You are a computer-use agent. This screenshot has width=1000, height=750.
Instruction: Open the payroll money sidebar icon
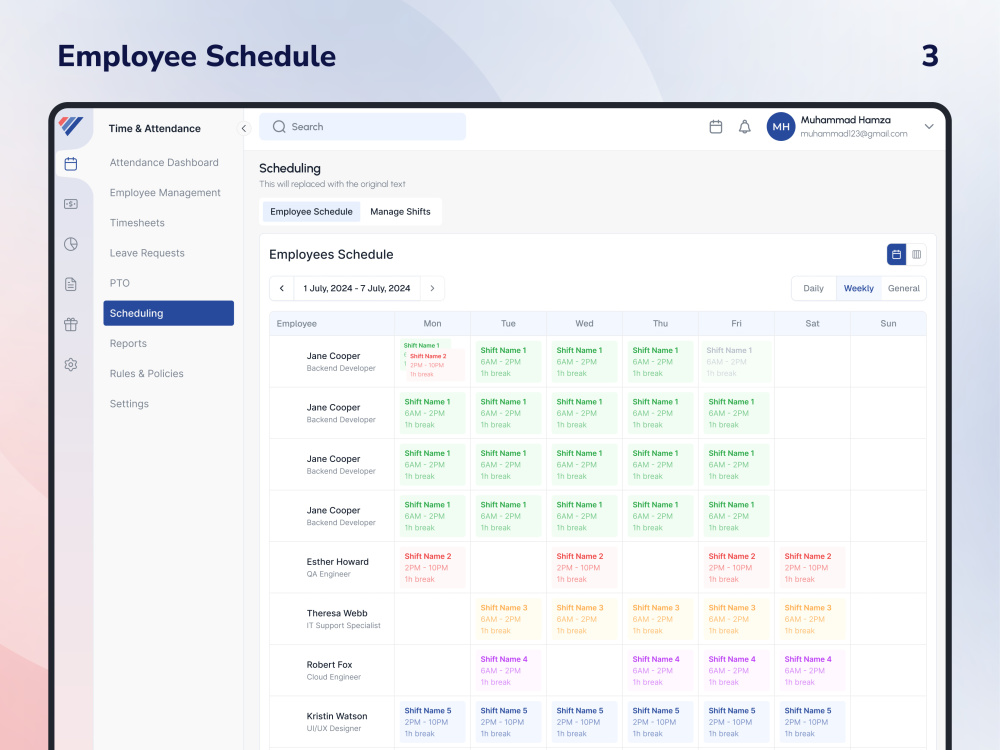point(71,204)
